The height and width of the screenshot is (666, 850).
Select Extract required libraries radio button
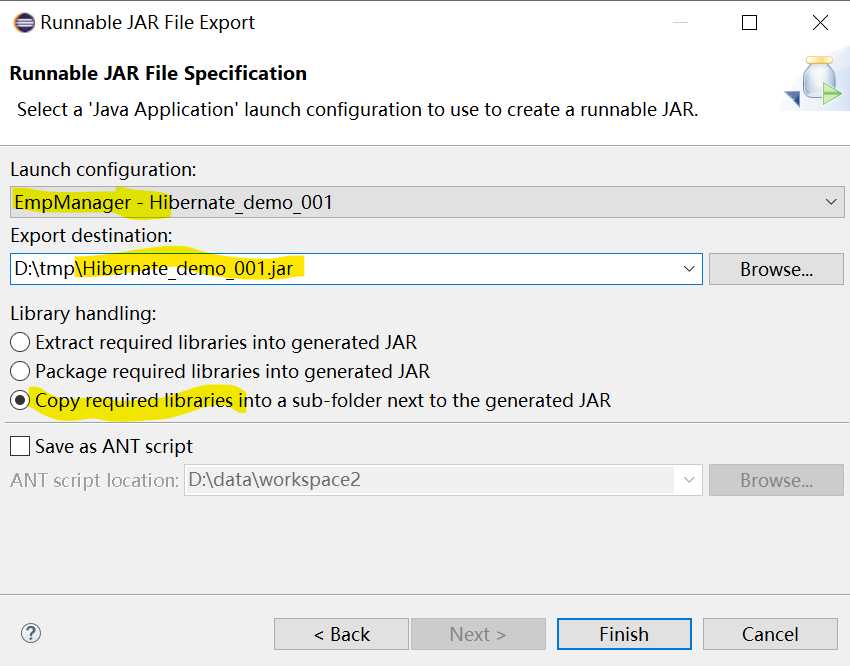[x=20, y=342]
